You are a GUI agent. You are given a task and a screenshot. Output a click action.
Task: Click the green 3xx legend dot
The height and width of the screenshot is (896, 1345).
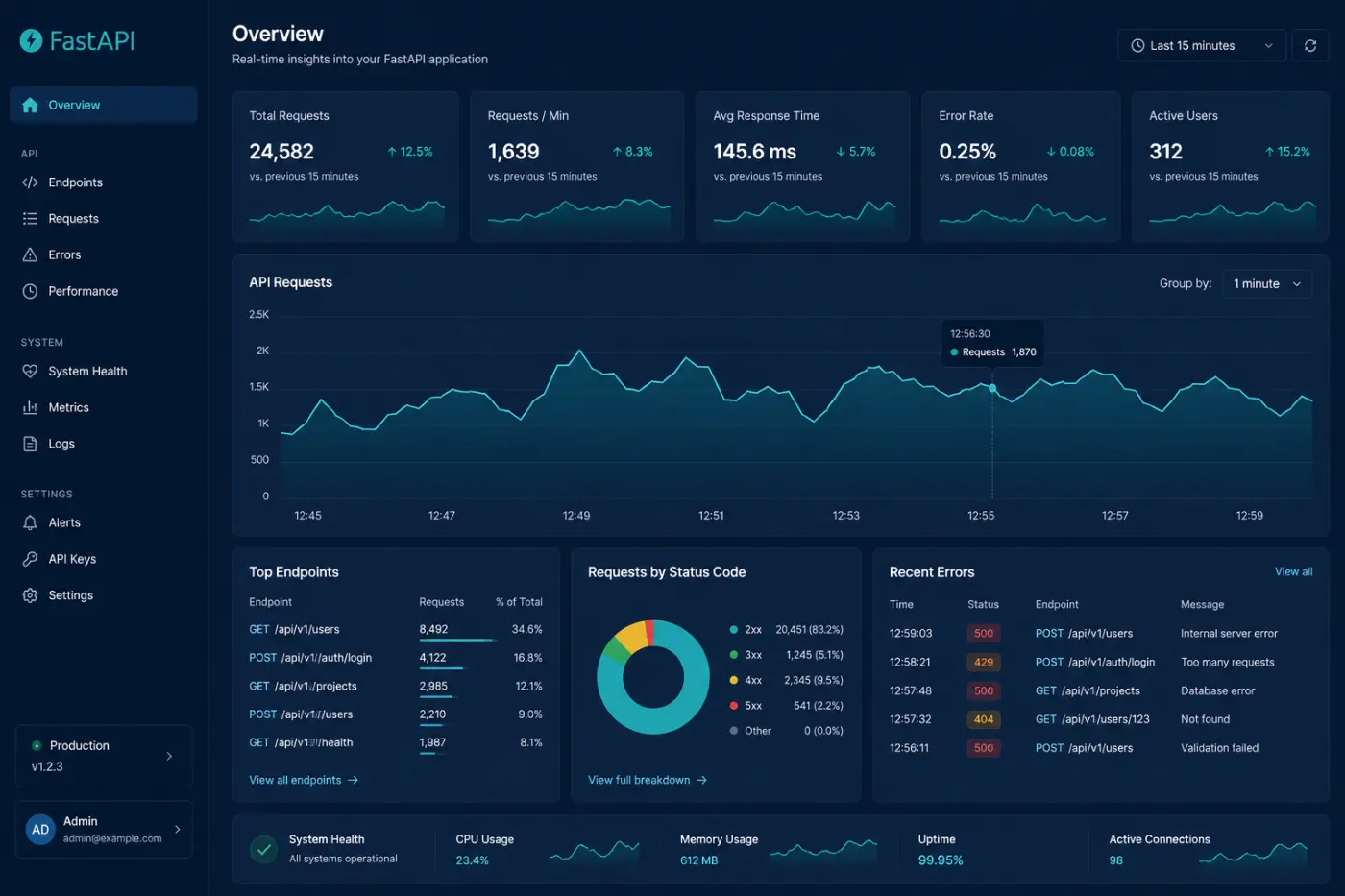(734, 655)
